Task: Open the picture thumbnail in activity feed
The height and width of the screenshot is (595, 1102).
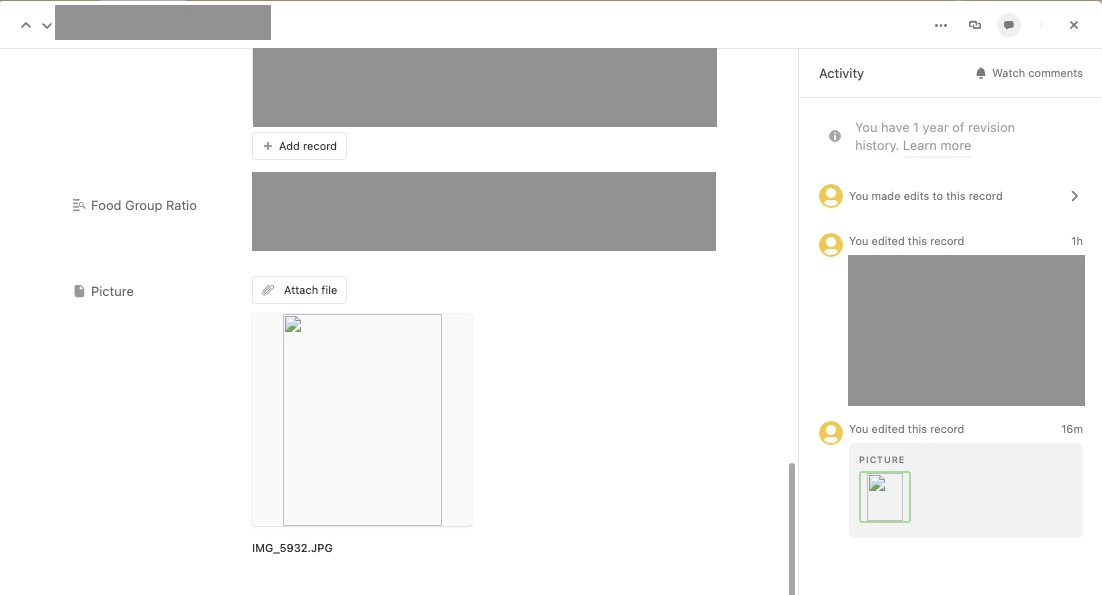Action: point(885,497)
